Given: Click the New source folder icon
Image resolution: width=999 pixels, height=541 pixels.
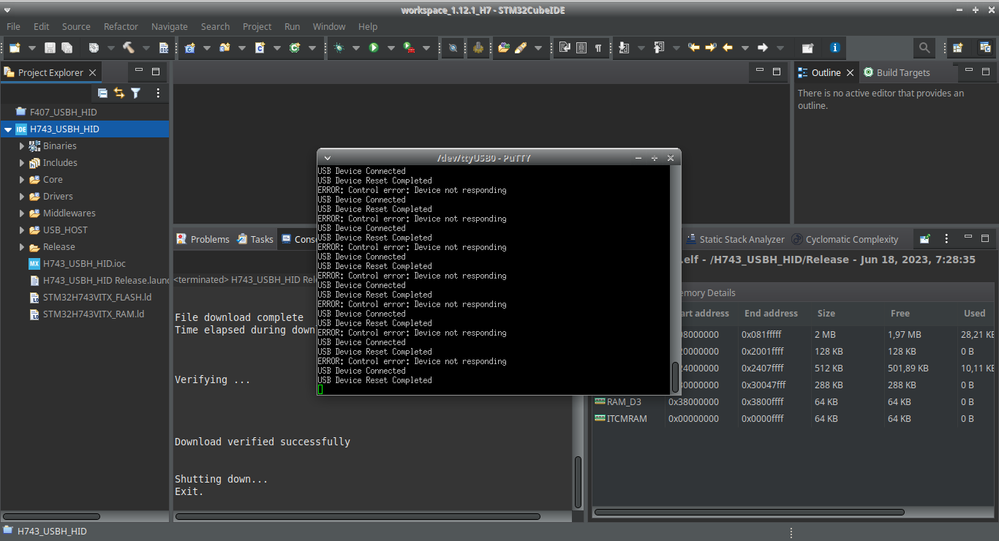Looking at the screenshot, I should click(x=225, y=48).
